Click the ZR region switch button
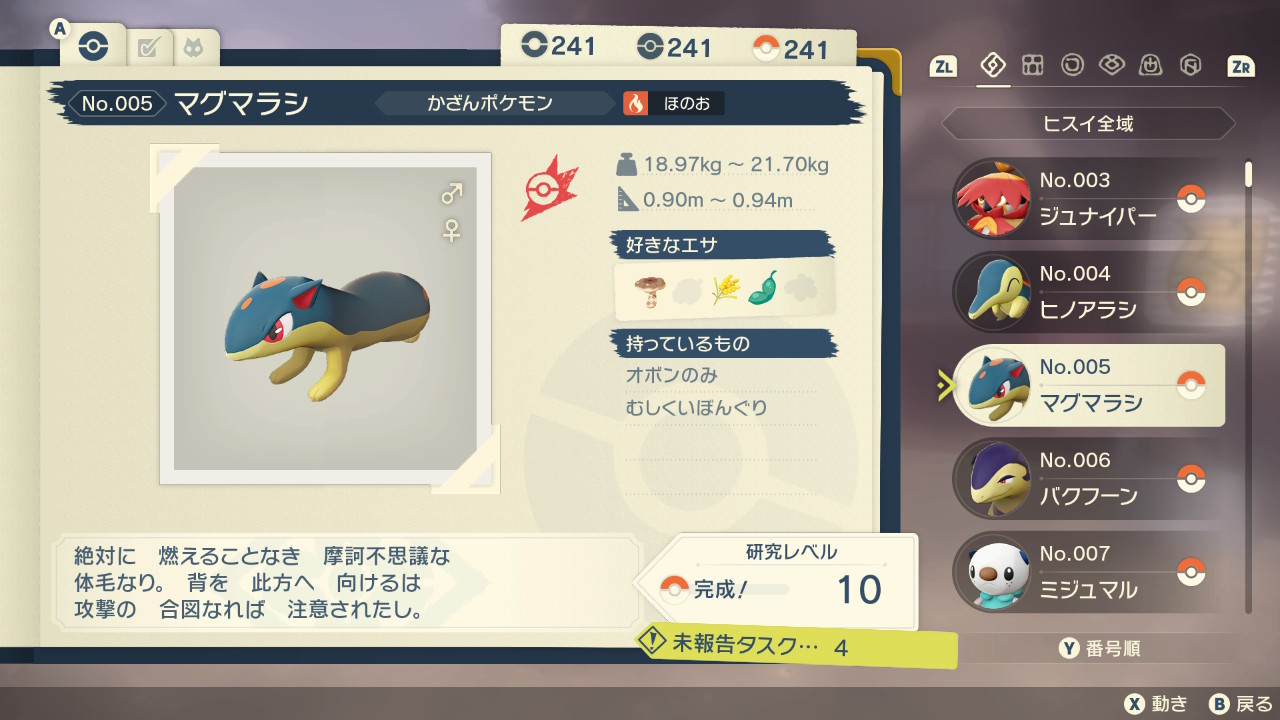 (1241, 66)
